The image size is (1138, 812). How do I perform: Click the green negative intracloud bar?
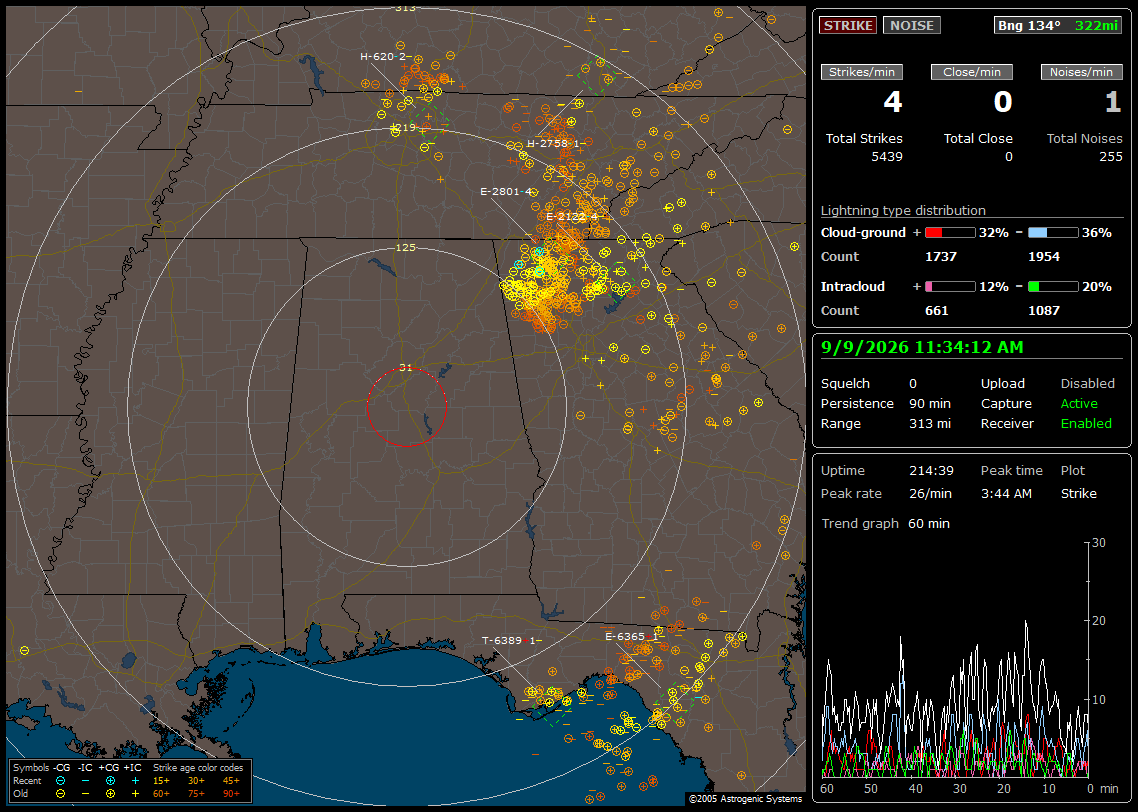[x=1053, y=287]
